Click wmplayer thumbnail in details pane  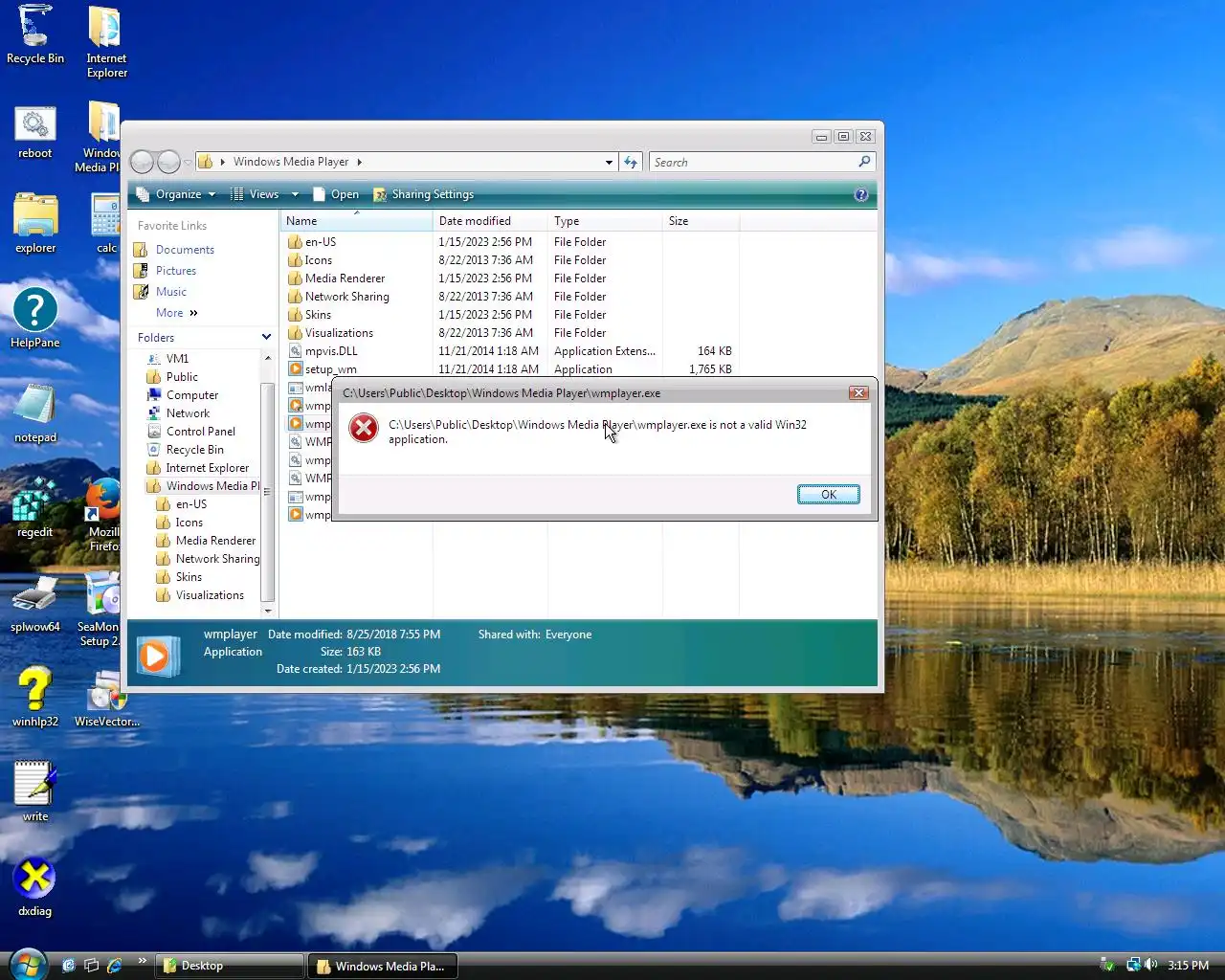pos(156,656)
